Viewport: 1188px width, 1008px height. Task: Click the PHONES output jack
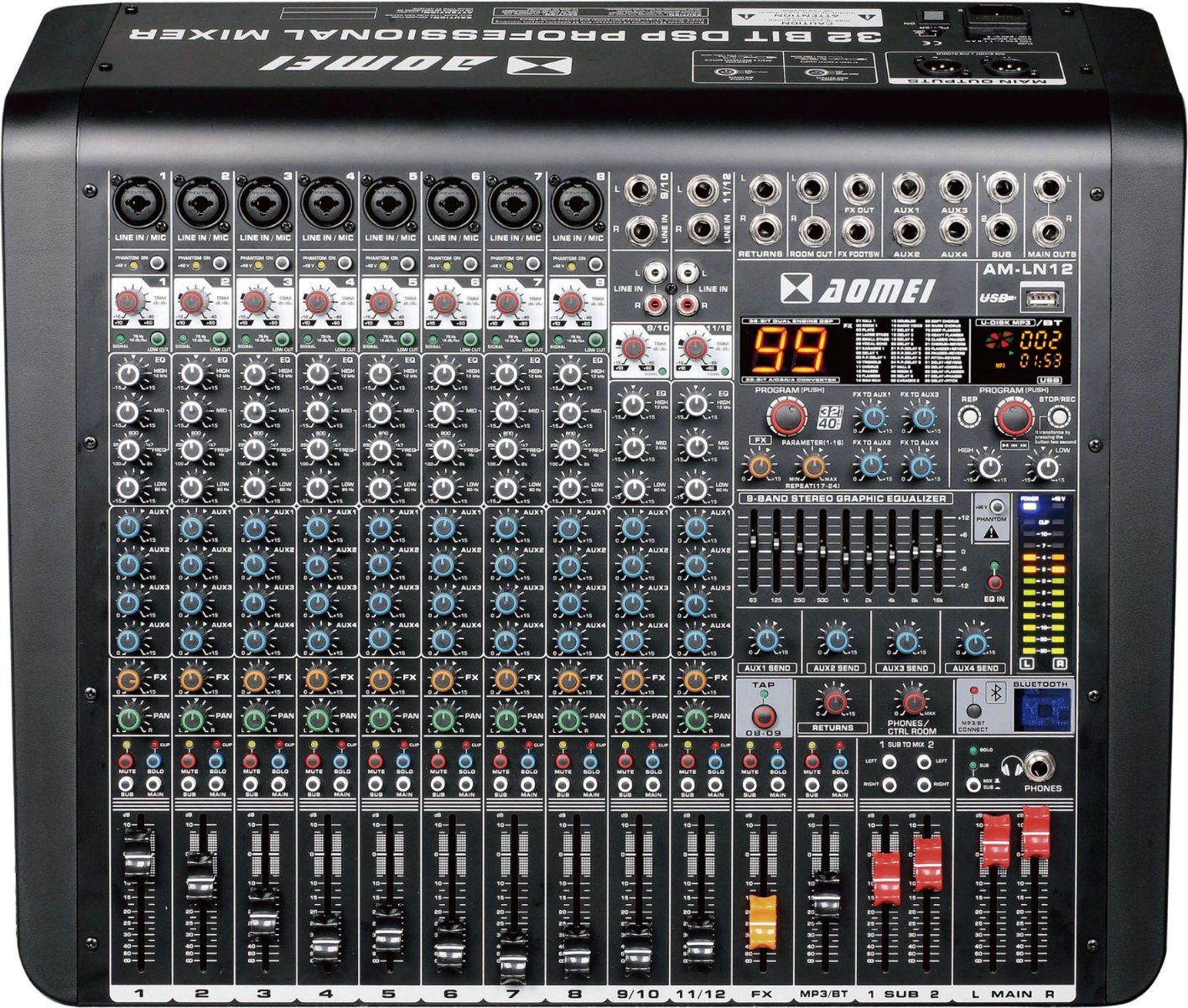point(1040,764)
